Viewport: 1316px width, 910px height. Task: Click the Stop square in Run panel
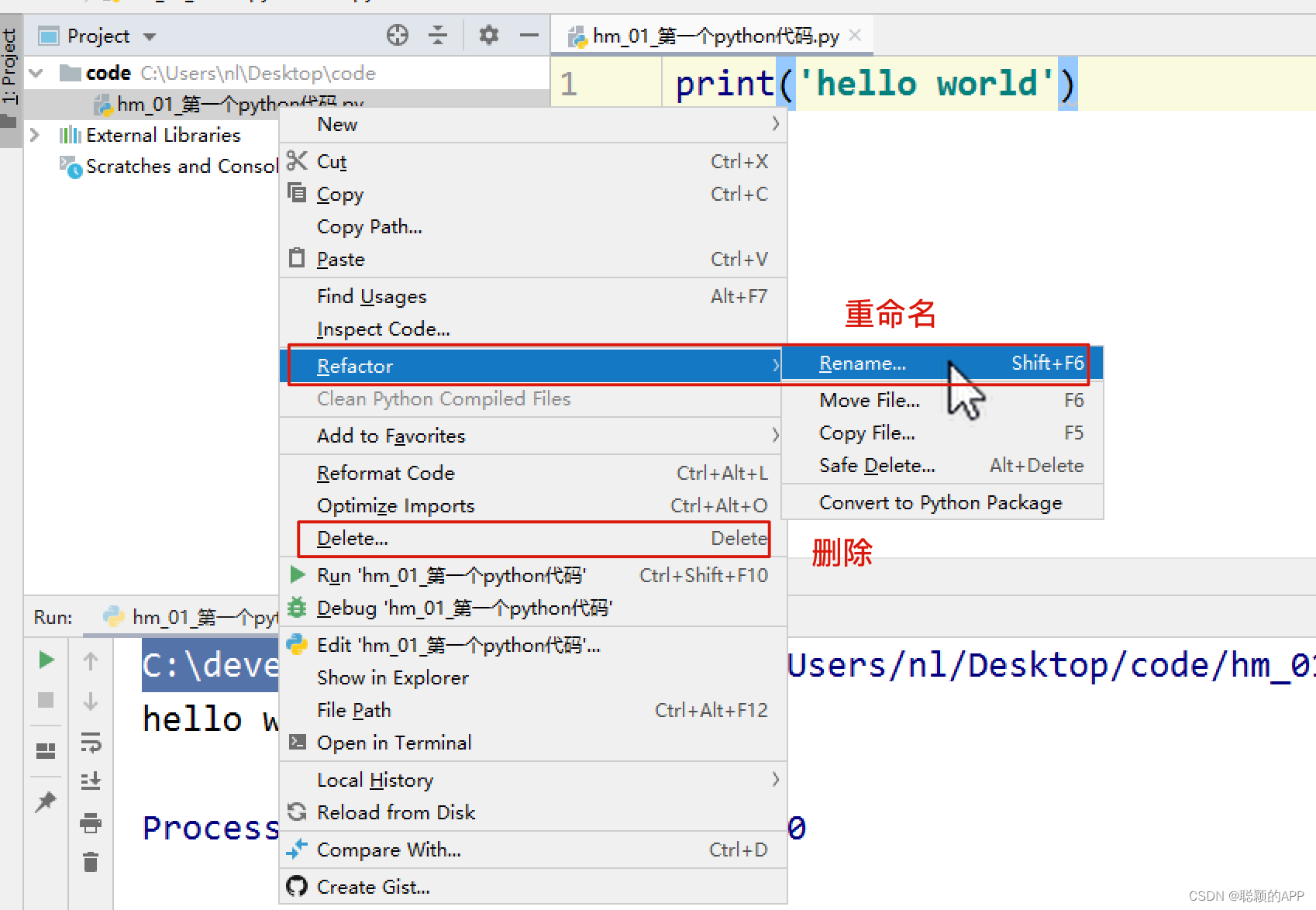pyautogui.click(x=47, y=700)
